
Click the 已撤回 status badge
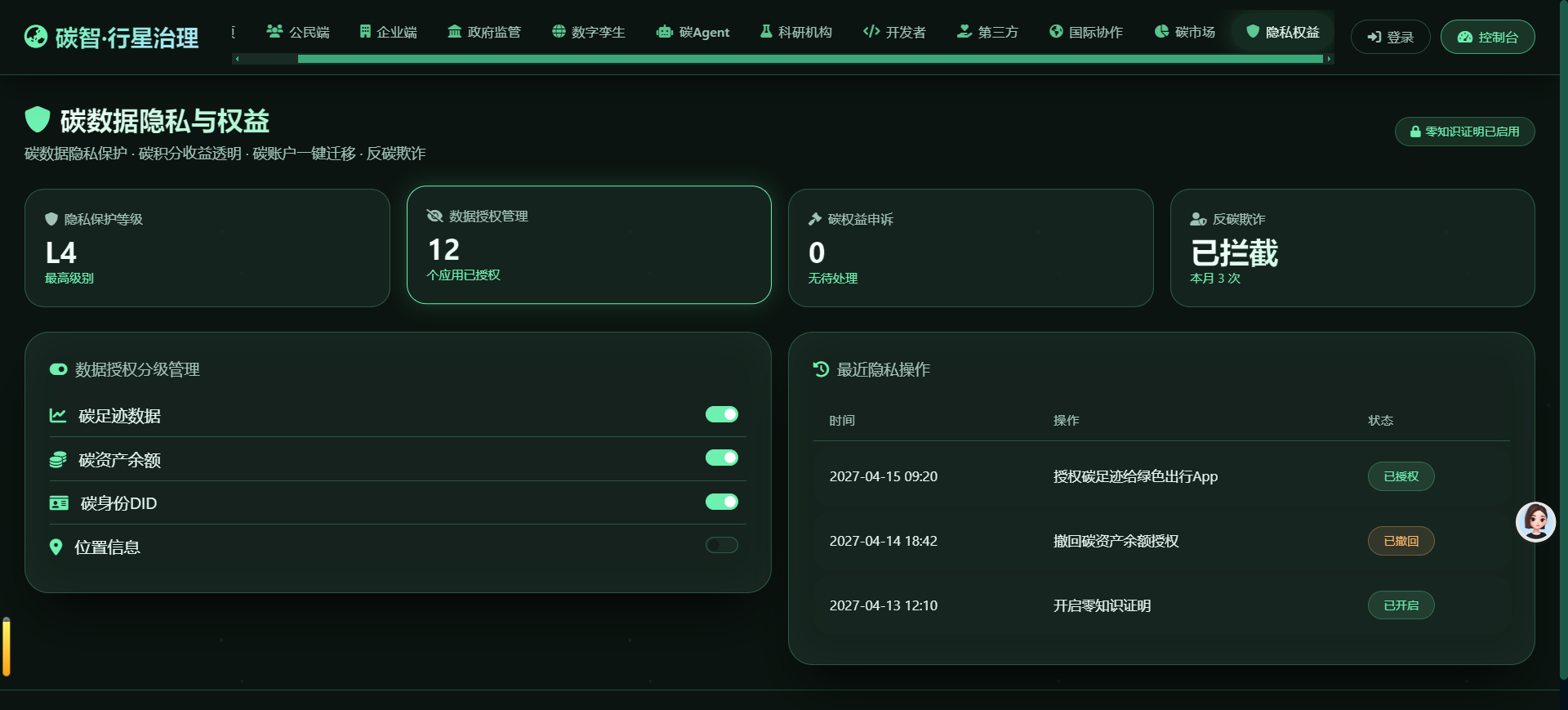(1401, 541)
